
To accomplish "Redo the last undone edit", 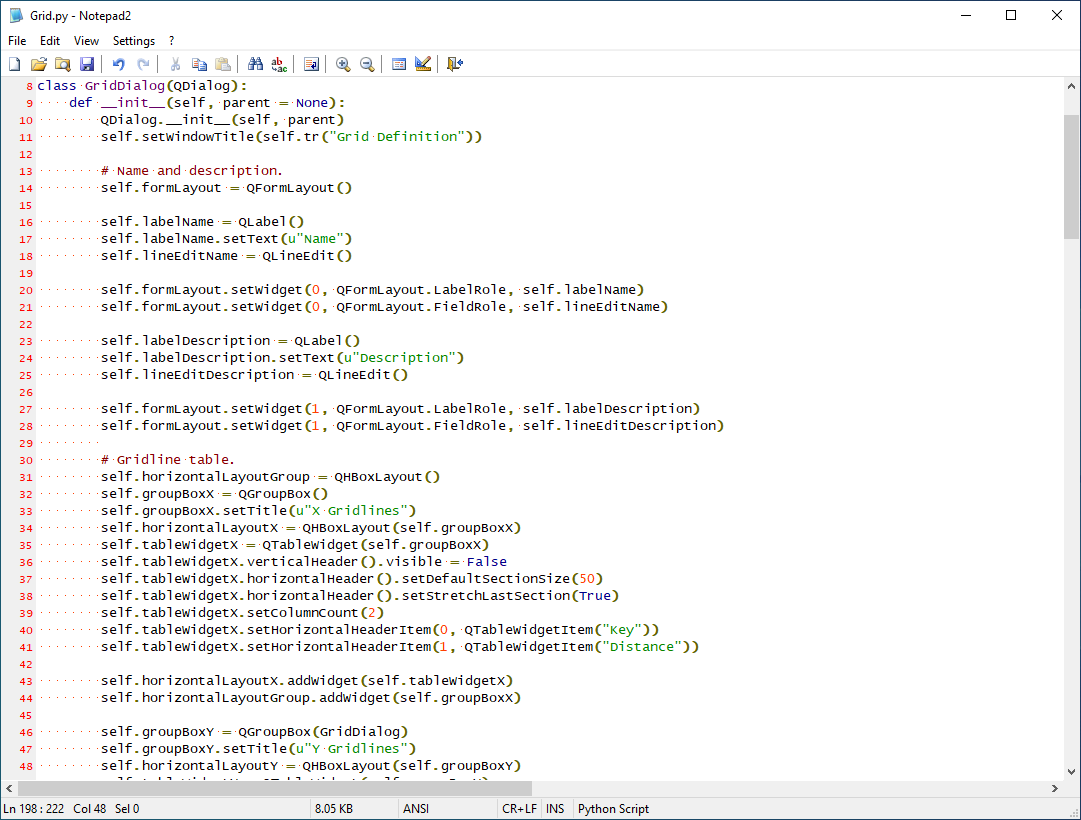I will (x=143, y=64).
